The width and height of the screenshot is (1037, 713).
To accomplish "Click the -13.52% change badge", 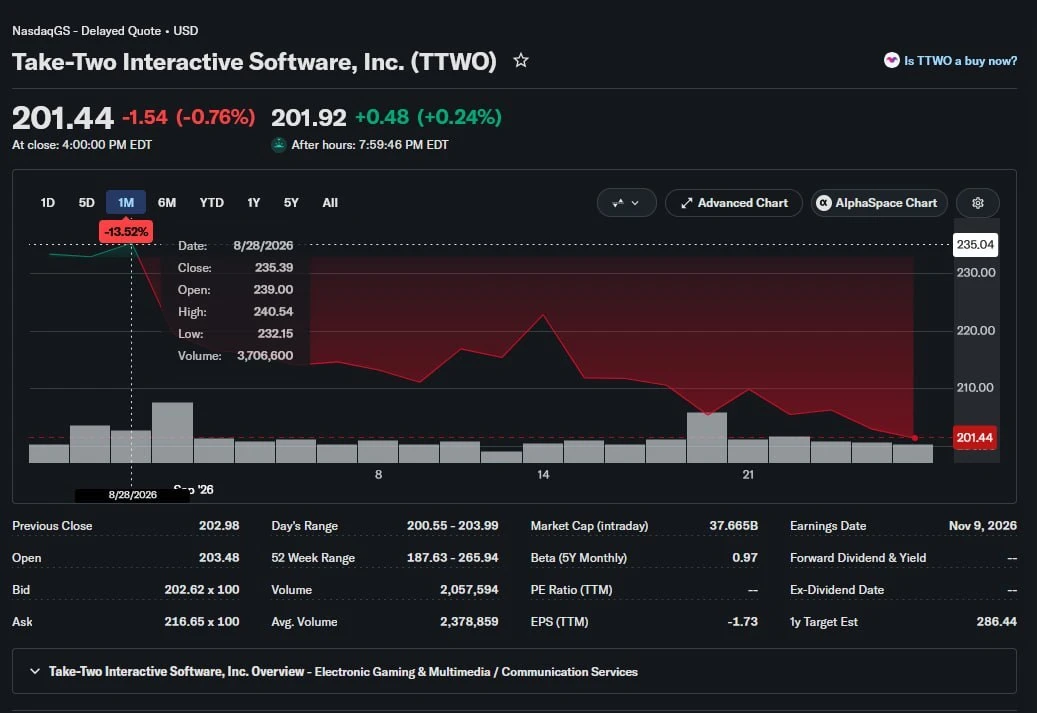I will [x=126, y=232].
